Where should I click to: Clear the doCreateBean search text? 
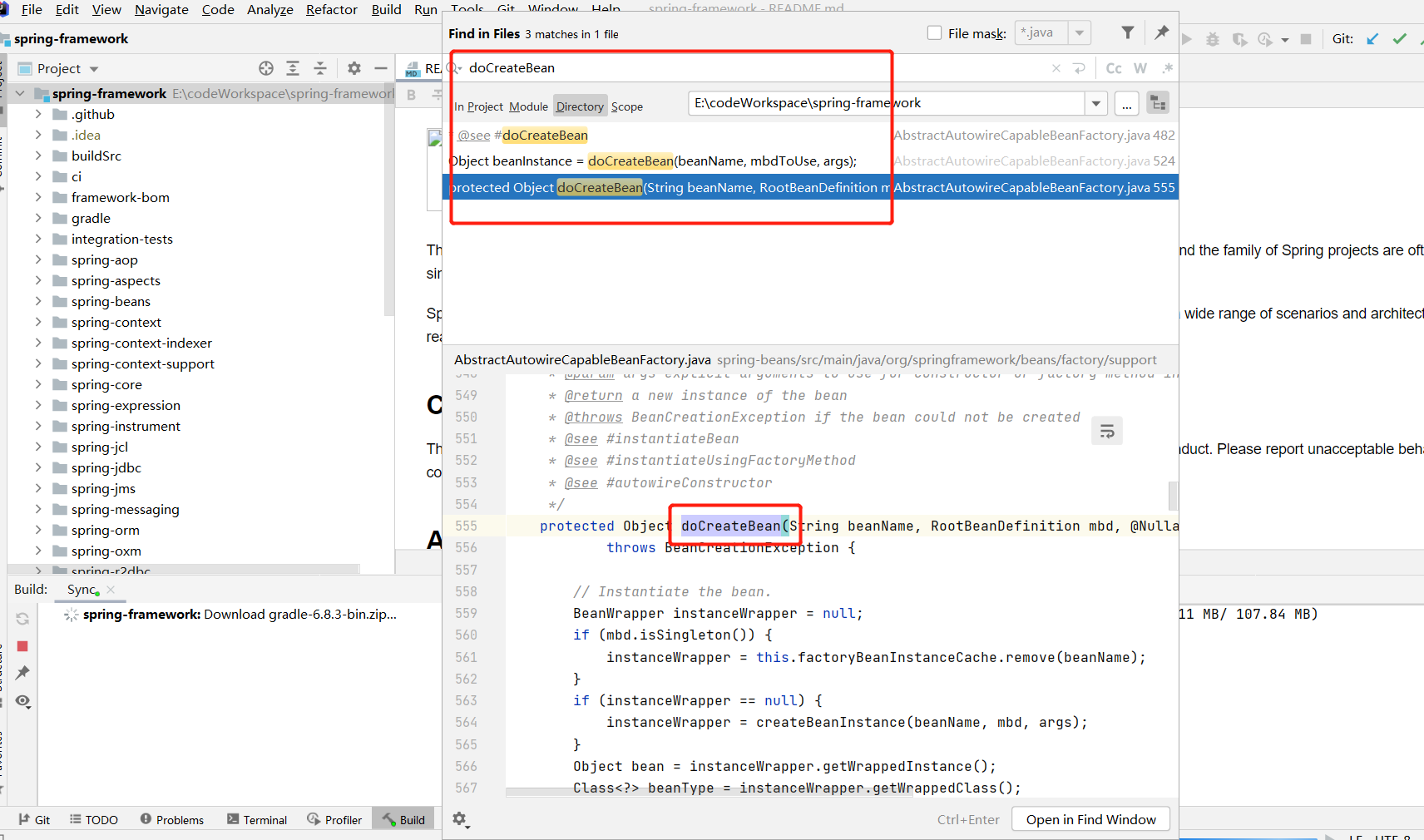point(1056,68)
